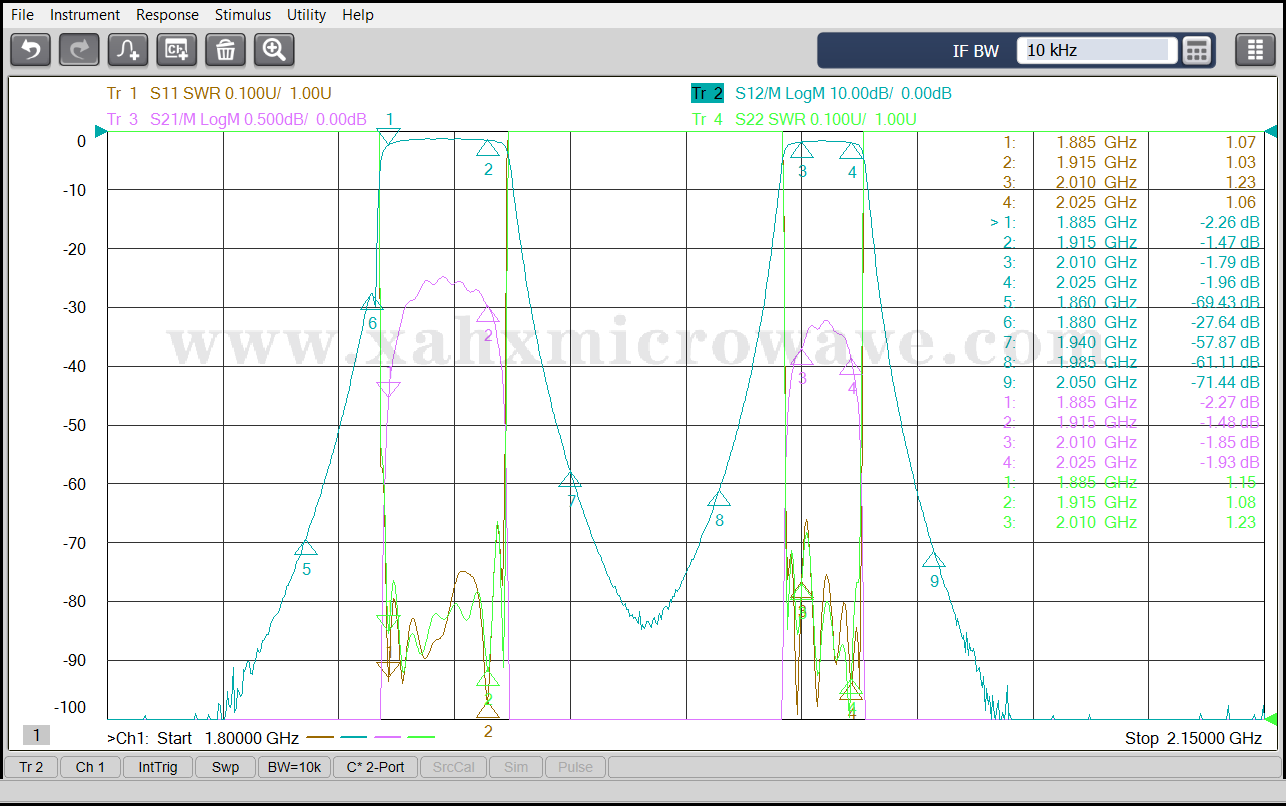This screenshot has width=1286, height=806.
Task: Open the File menu
Action: click(x=22, y=15)
